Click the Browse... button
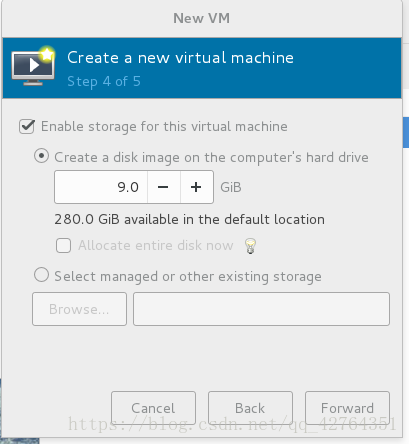This screenshot has width=409, height=444. pos(79,309)
